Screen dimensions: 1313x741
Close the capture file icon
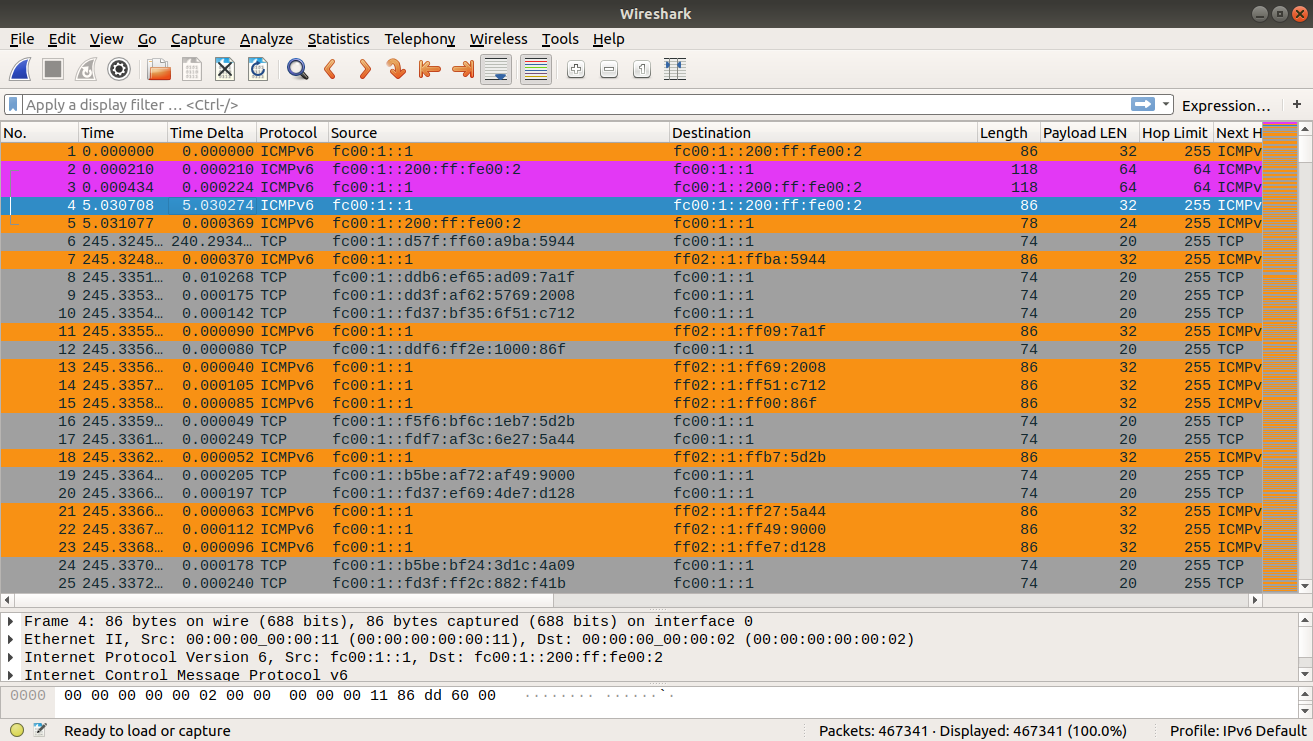(225, 69)
